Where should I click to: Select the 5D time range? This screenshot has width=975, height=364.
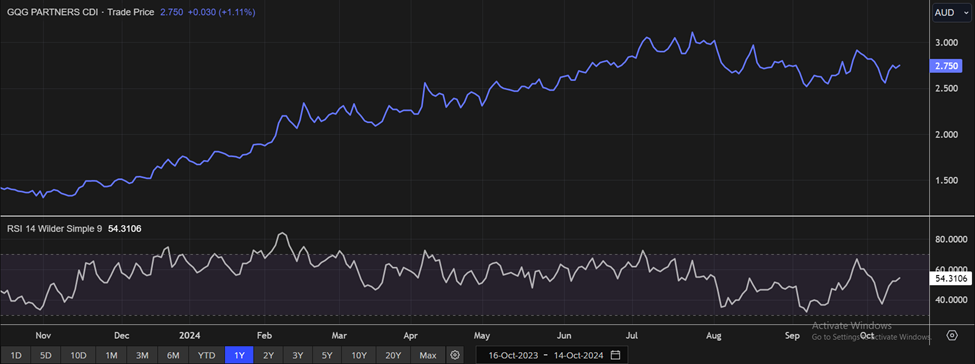coord(47,355)
